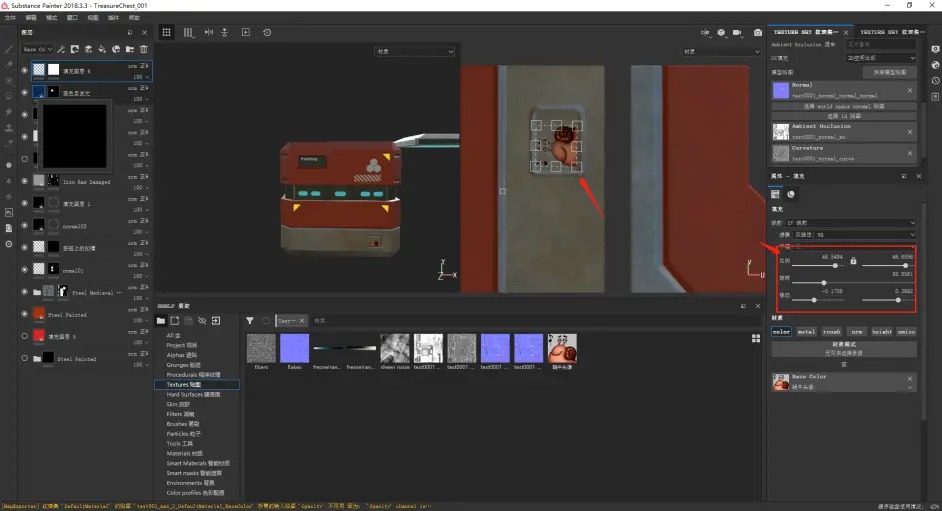Open the right viewport material dropdown
The width and height of the screenshot is (942, 511).
pyautogui.click(x=720, y=52)
